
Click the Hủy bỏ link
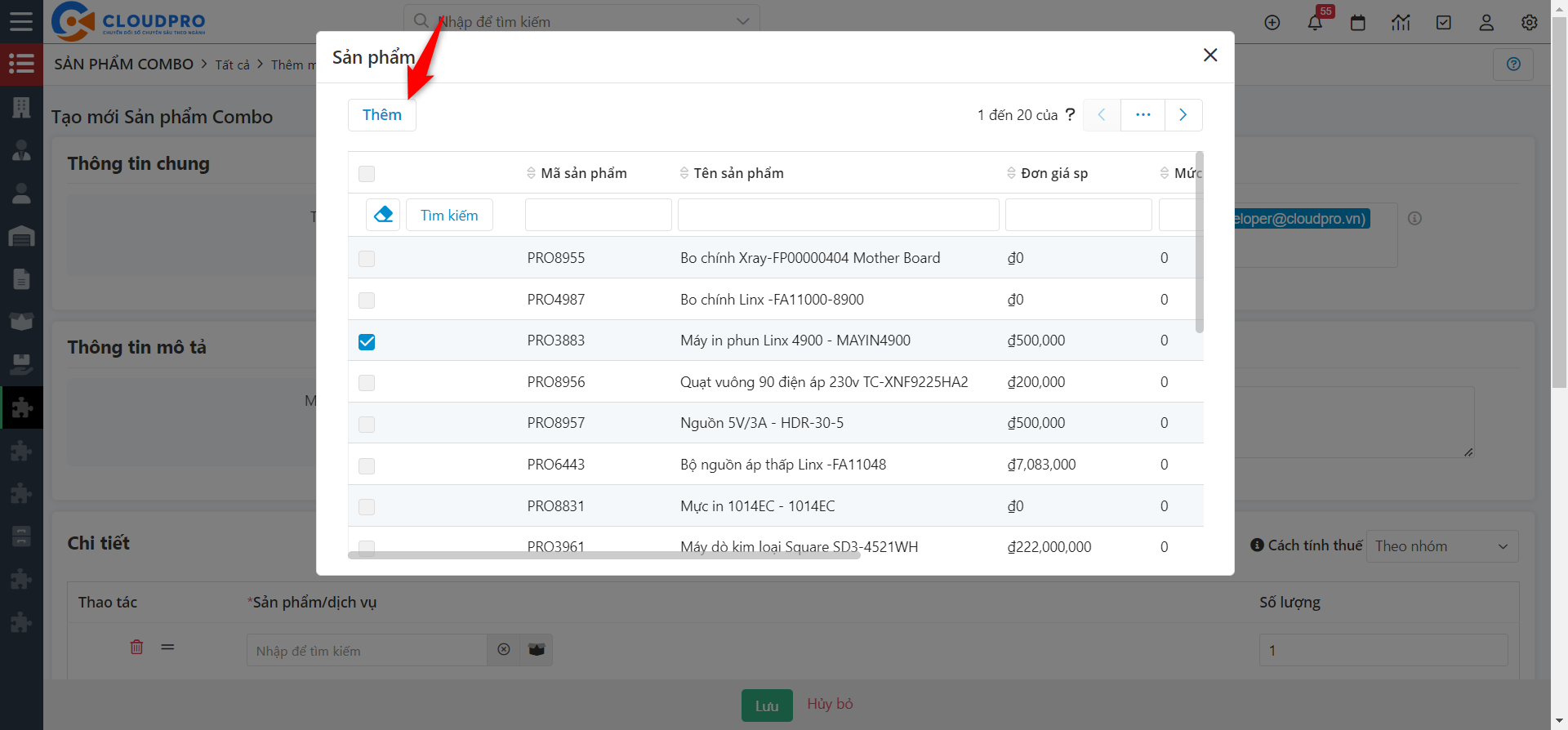(830, 704)
